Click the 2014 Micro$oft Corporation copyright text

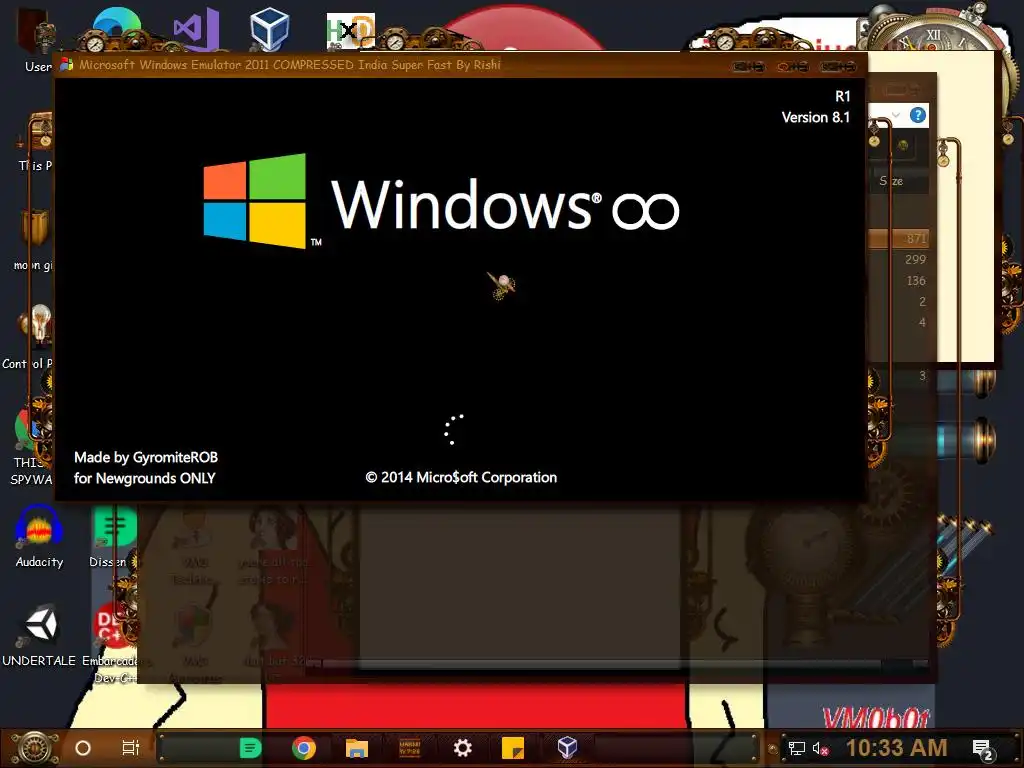[x=461, y=477]
